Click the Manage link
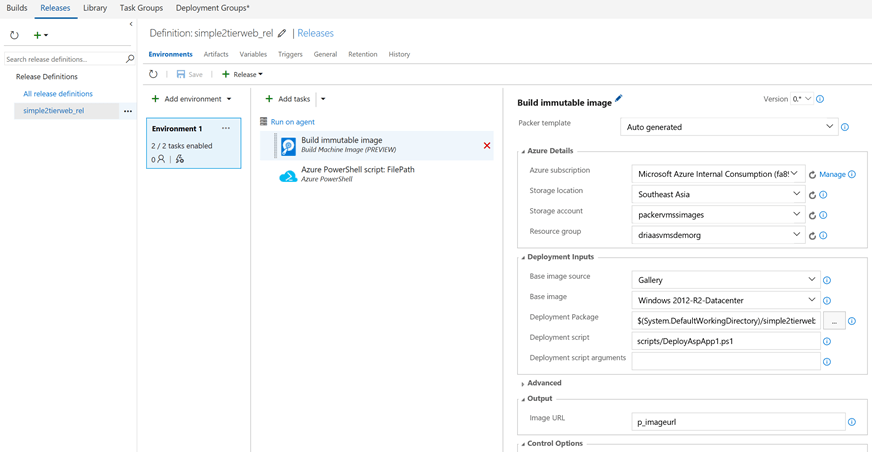This screenshot has height=452, width=872. [x=832, y=174]
